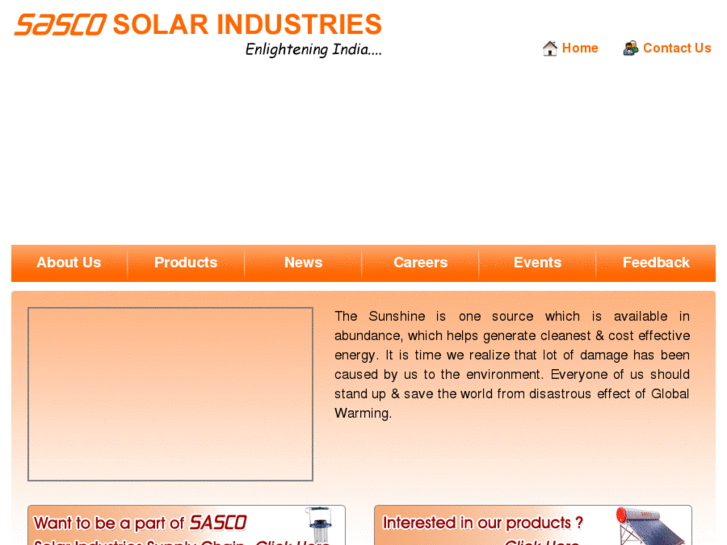Viewport: 727px width, 545px height.
Task: Open the Careers page
Action: tap(421, 263)
